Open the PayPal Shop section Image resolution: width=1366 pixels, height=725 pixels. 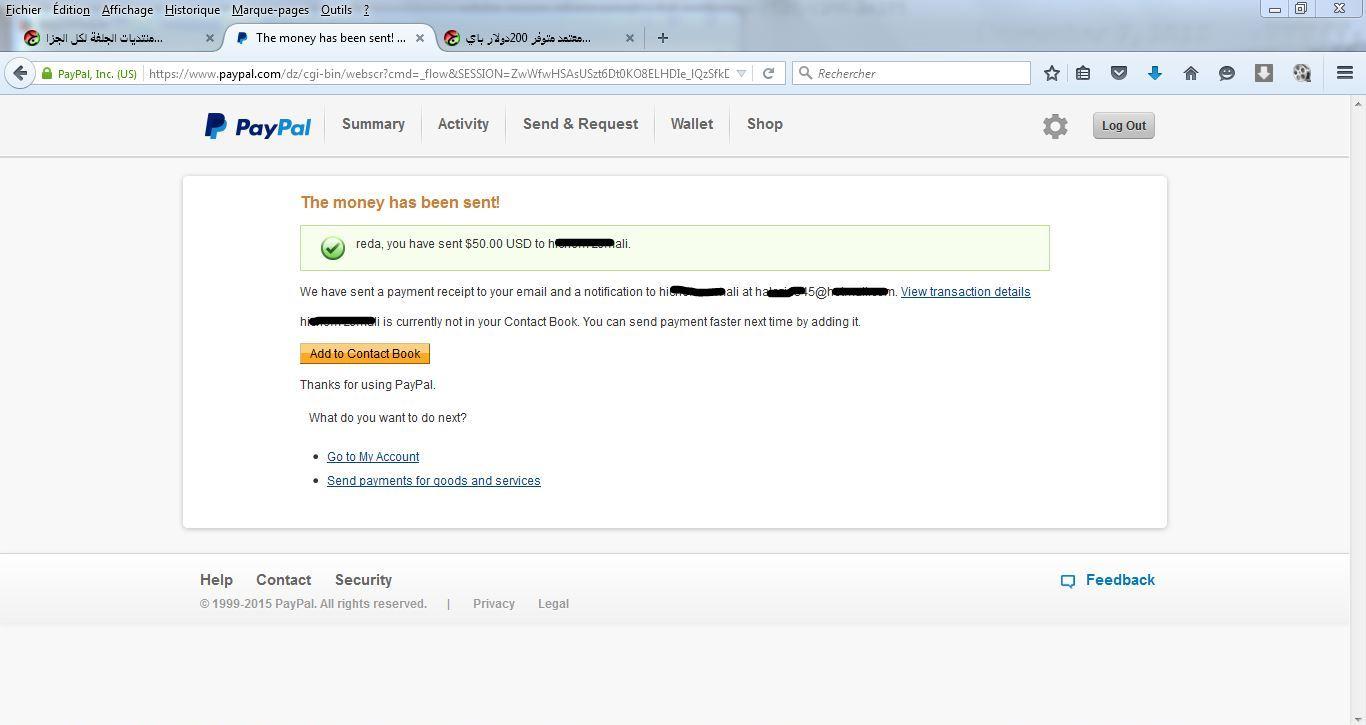(x=764, y=124)
